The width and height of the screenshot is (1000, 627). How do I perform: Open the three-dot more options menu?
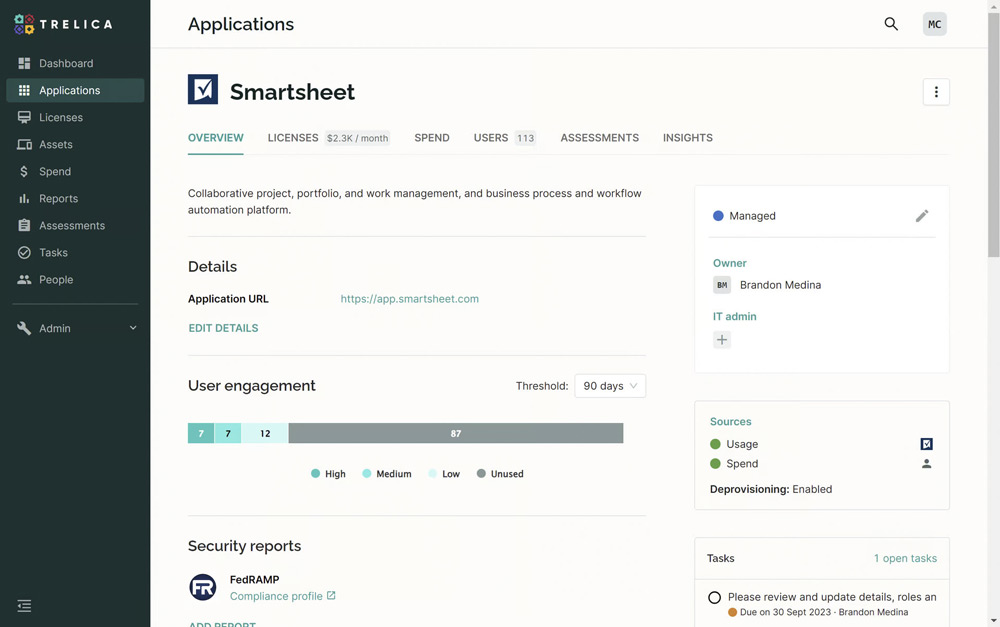pyautogui.click(x=936, y=92)
